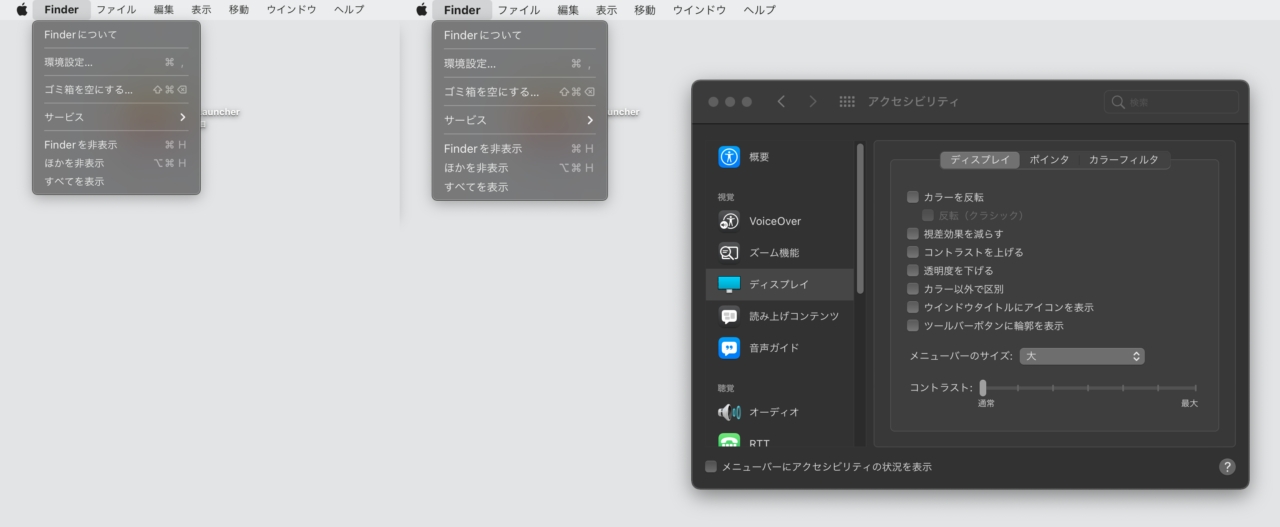Choose Finderを非表示 in the right, larger Finder menu
The width and height of the screenshot is (1280, 527).
(519, 148)
